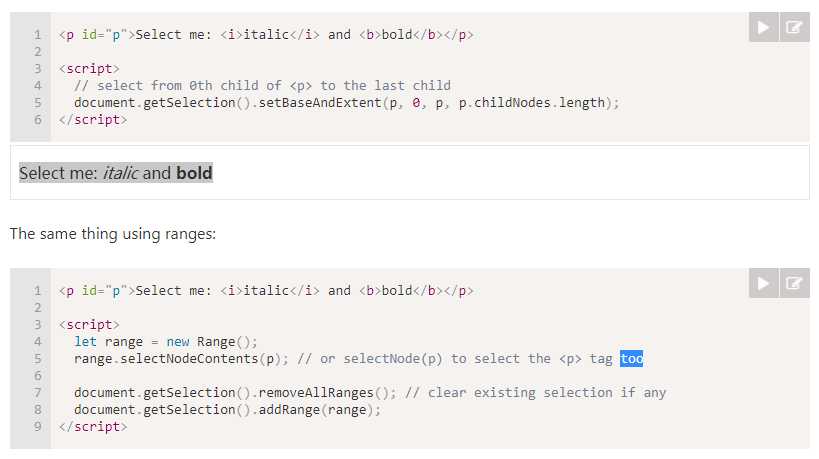Image resolution: width=819 pixels, height=459 pixels.
Task: Click the italic word in the result box
Action: click(x=121, y=173)
